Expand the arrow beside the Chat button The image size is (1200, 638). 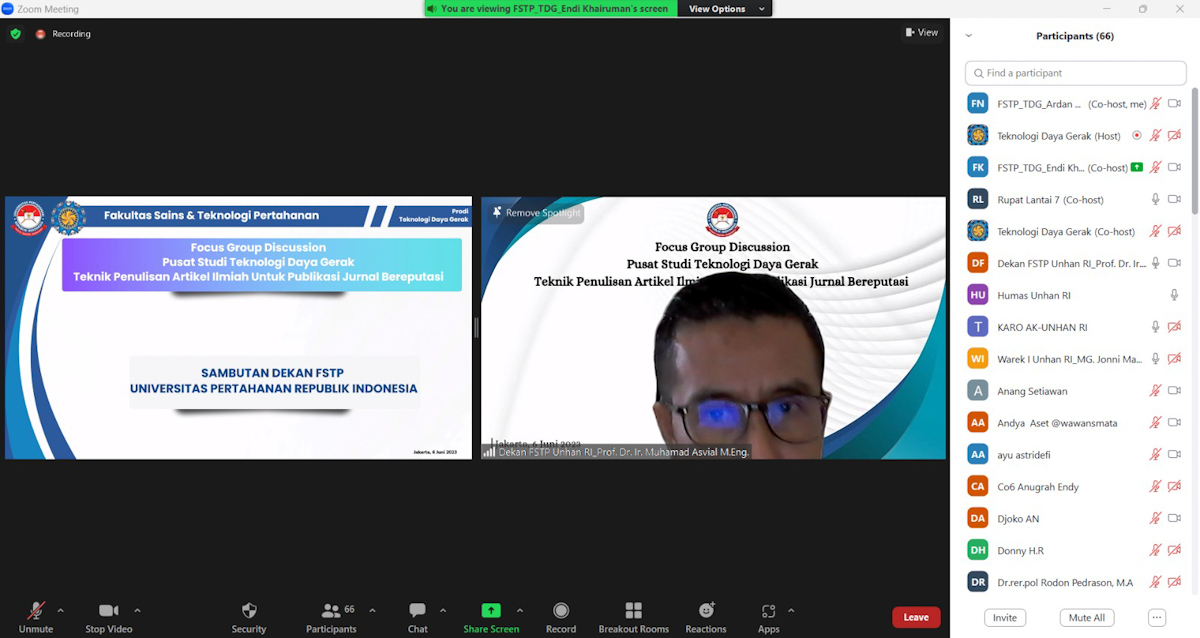443,610
